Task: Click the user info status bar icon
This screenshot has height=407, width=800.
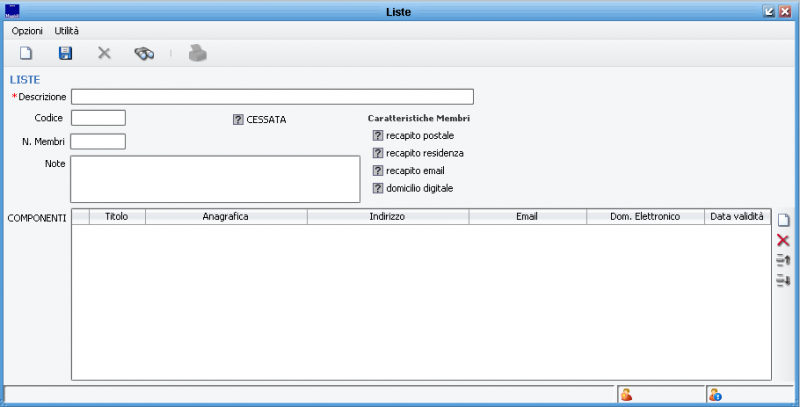Action: (x=715, y=394)
